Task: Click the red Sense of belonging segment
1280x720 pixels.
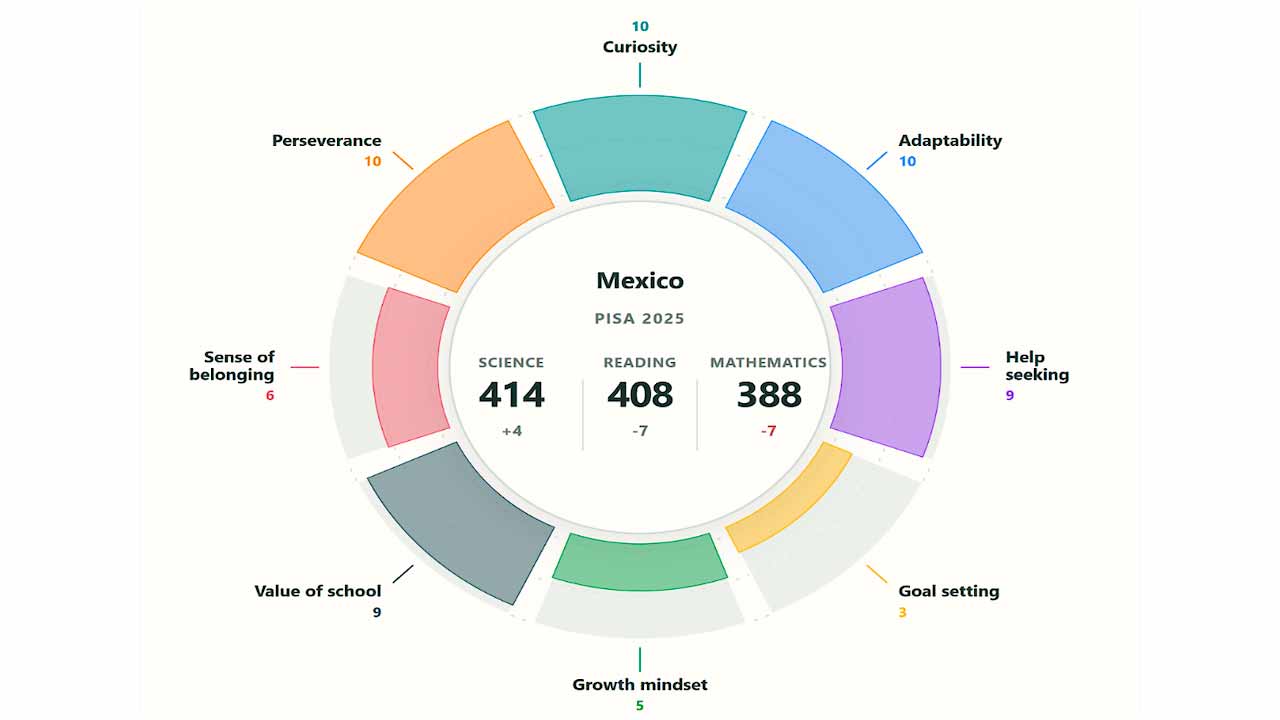Action: (409, 367)
